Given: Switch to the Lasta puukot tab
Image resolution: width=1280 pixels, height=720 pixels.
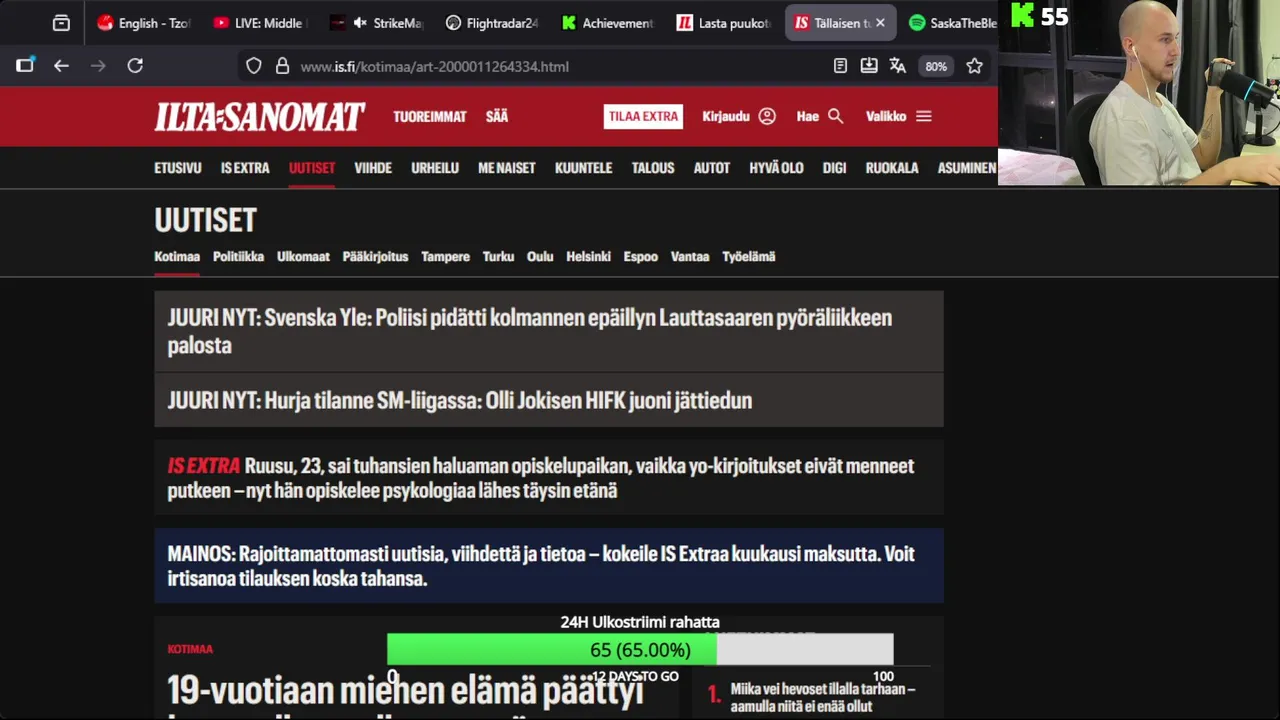Looking at the screenshot, I should (x=724, y=23).
